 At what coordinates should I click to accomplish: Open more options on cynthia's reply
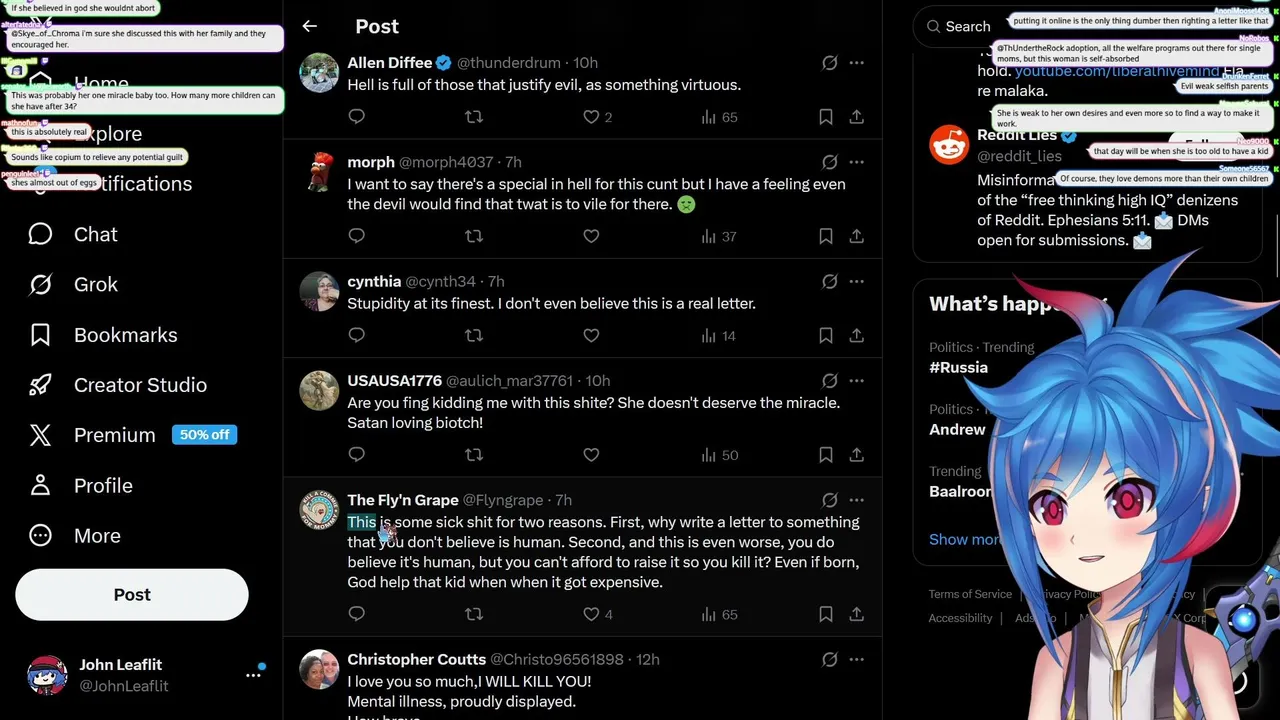(857, 281)
